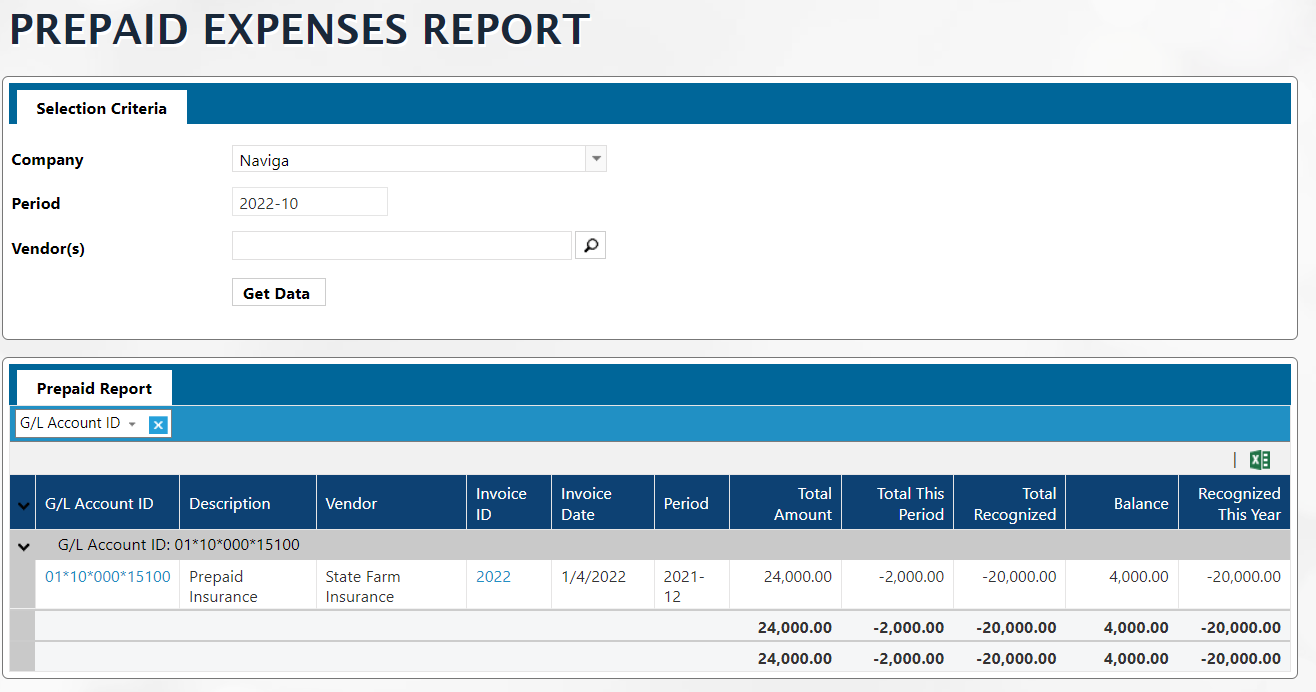Click the vendor search magnifier icon
Screen dimensions: 1316x692
pyautogui.click(x=591, y=245)
